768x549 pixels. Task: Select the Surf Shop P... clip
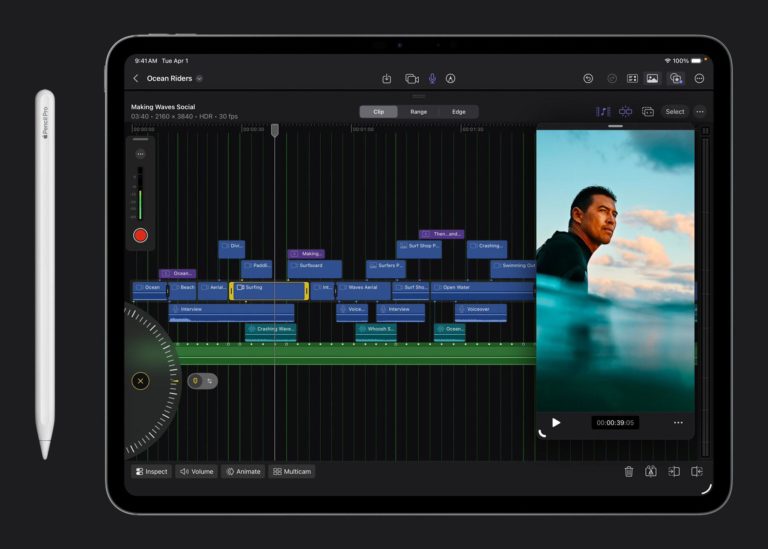pyautogui.click(x=419, y=249)
